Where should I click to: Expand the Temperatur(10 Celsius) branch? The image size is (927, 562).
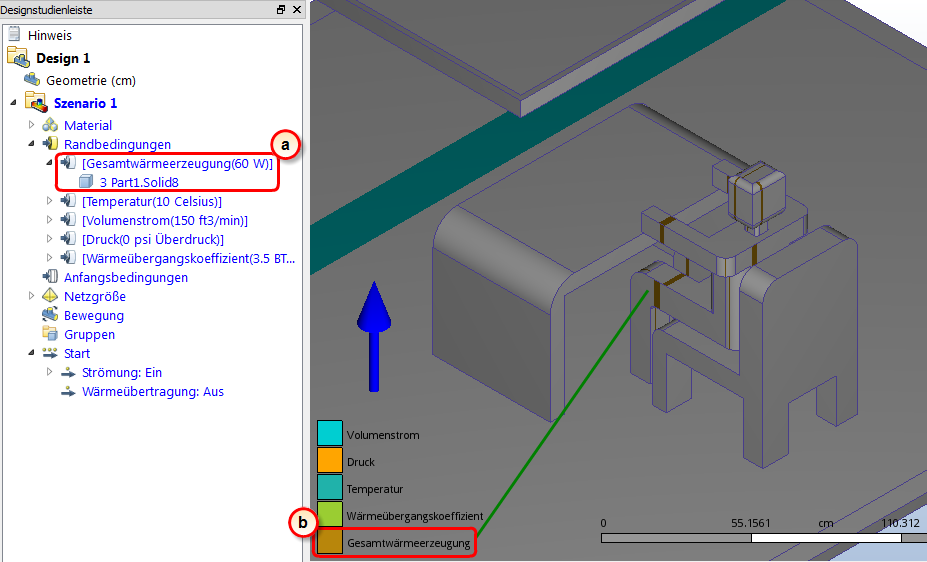click(50, 201)
